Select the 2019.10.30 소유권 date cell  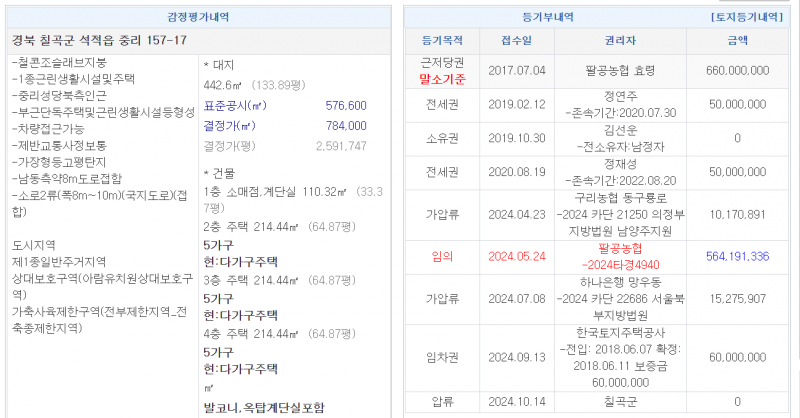click(x=516, y=137)
